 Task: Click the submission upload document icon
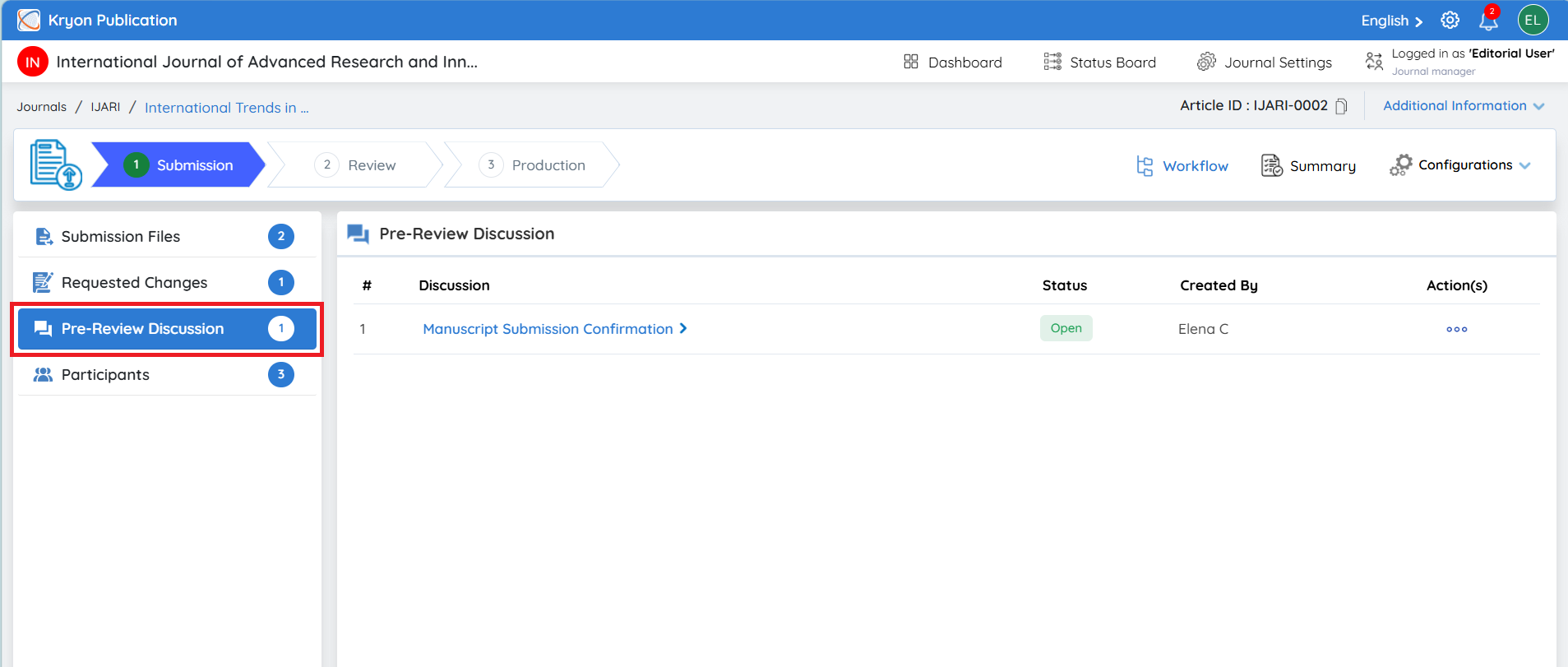pyautogui.click(x=56, y=164)
